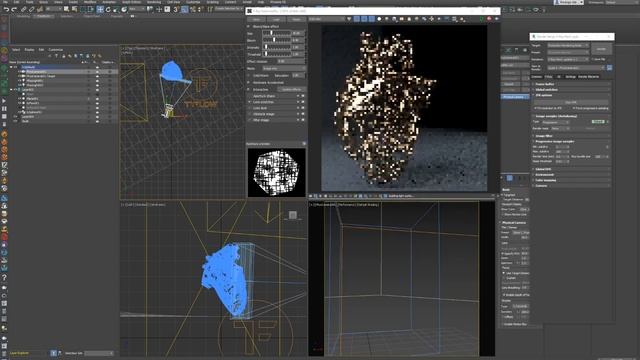Screen dimensions: 640x360
Task: Open the Renderer dropdown in Render Setup
Action: (568, 59)
